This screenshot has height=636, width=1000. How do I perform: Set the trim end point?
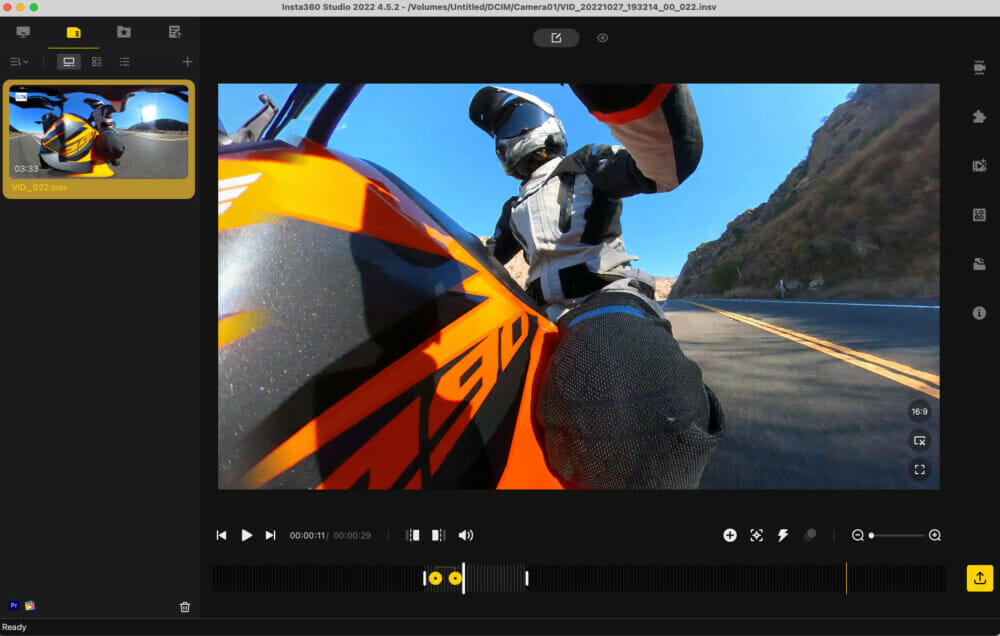coord(438,535)
